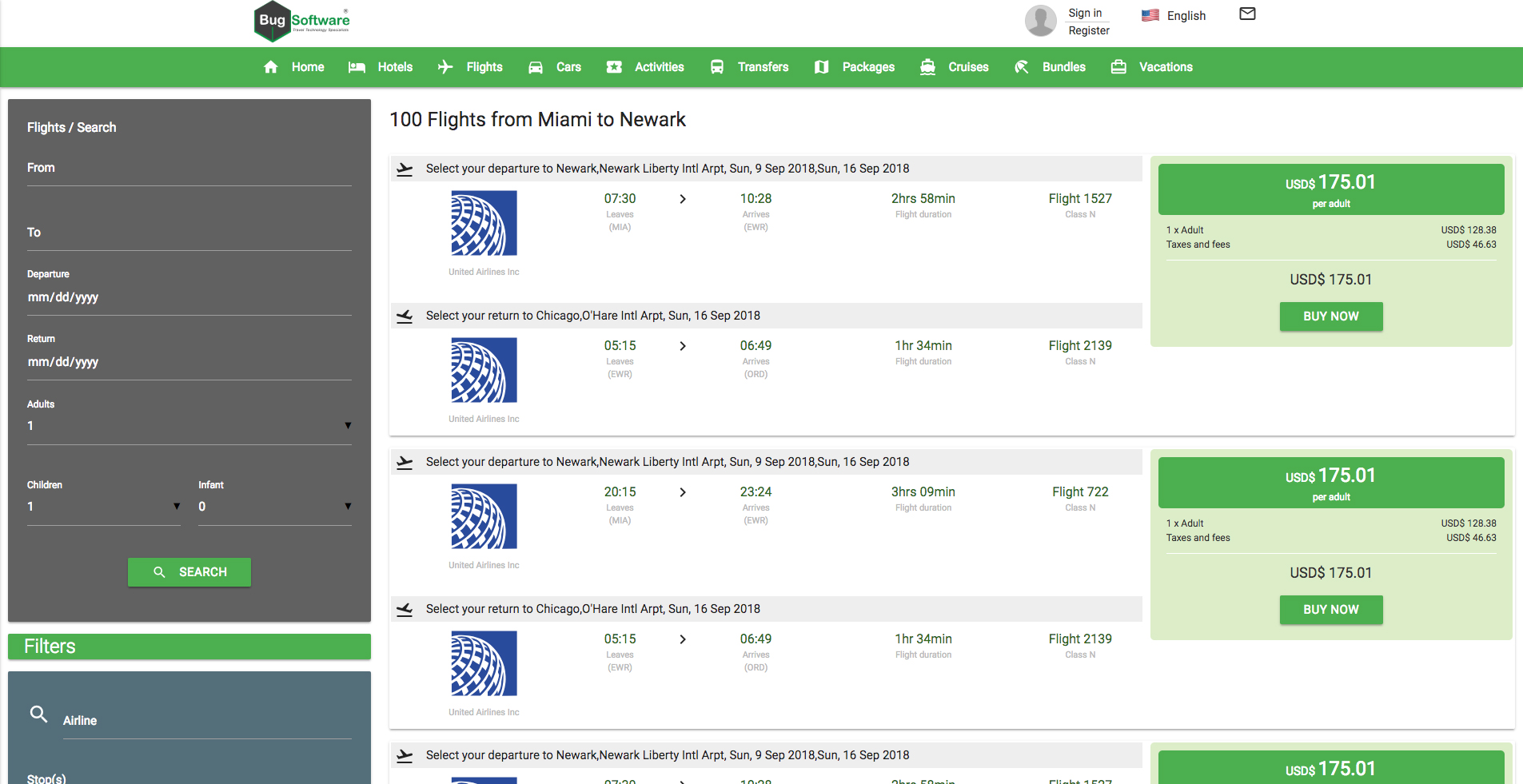Image resolution: width=1523 pixels, height=784 pixels.
Task: Click the Packages map icon
Action: 821,67
